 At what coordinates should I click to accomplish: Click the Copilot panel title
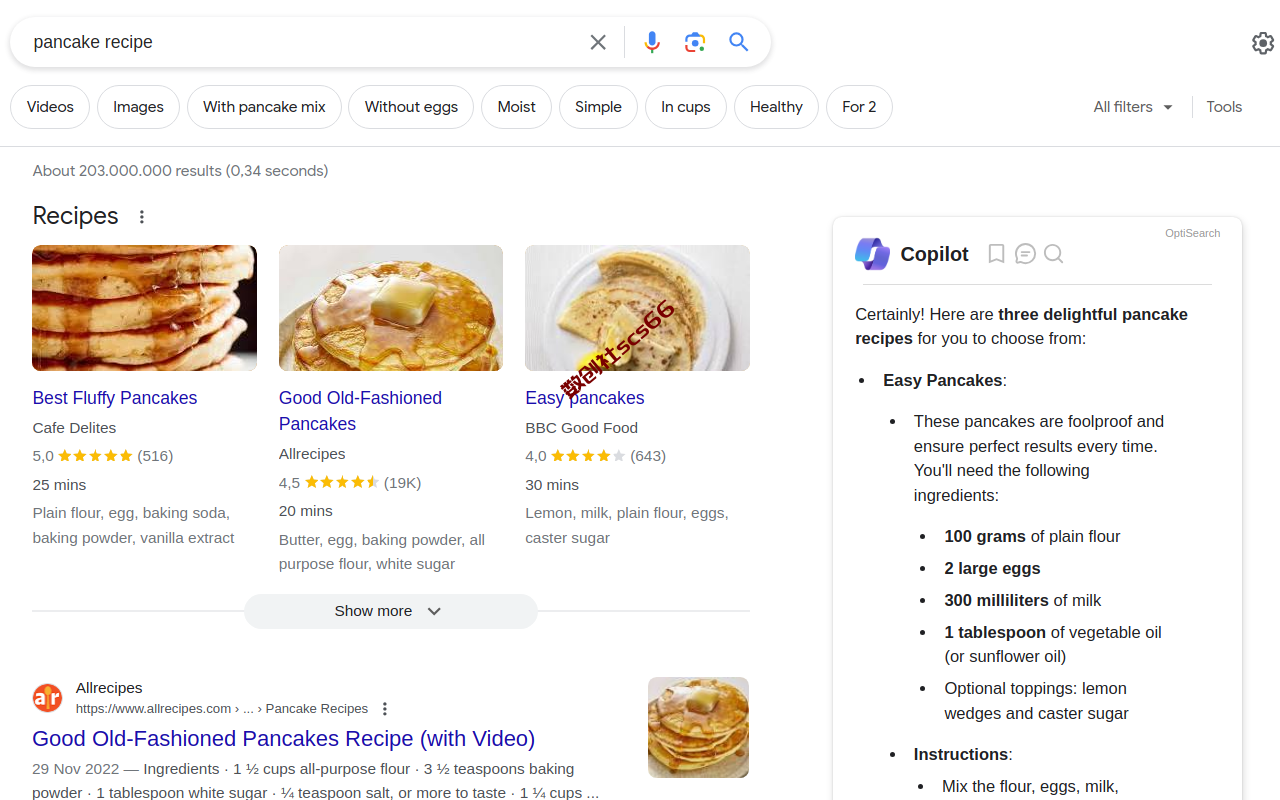pos(934,254)
